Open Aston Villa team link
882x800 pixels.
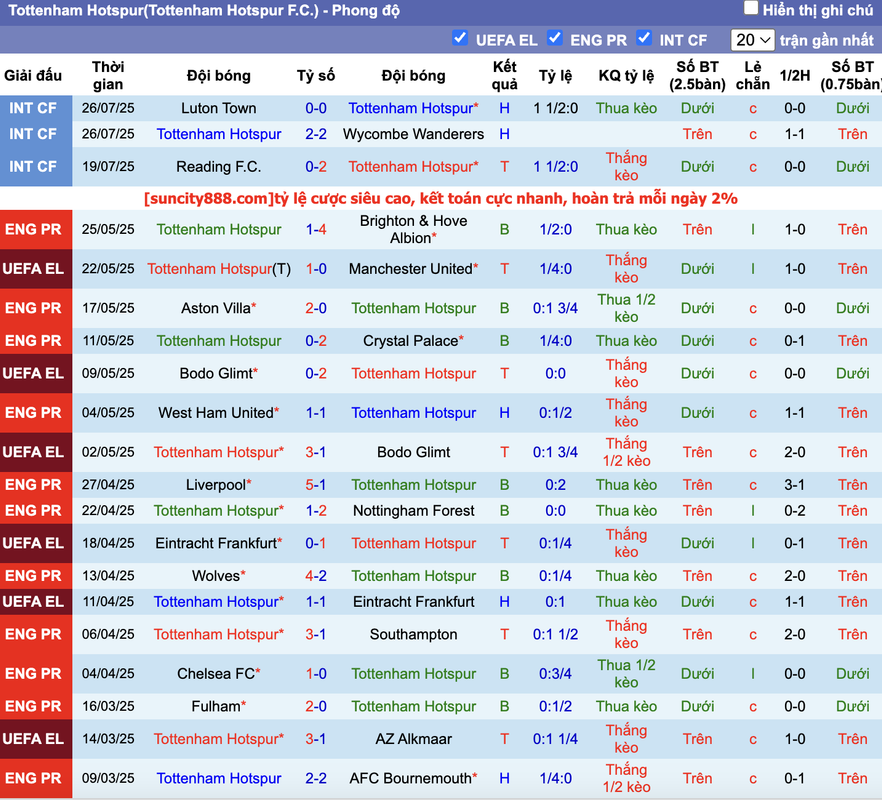(x=215, y=308)
